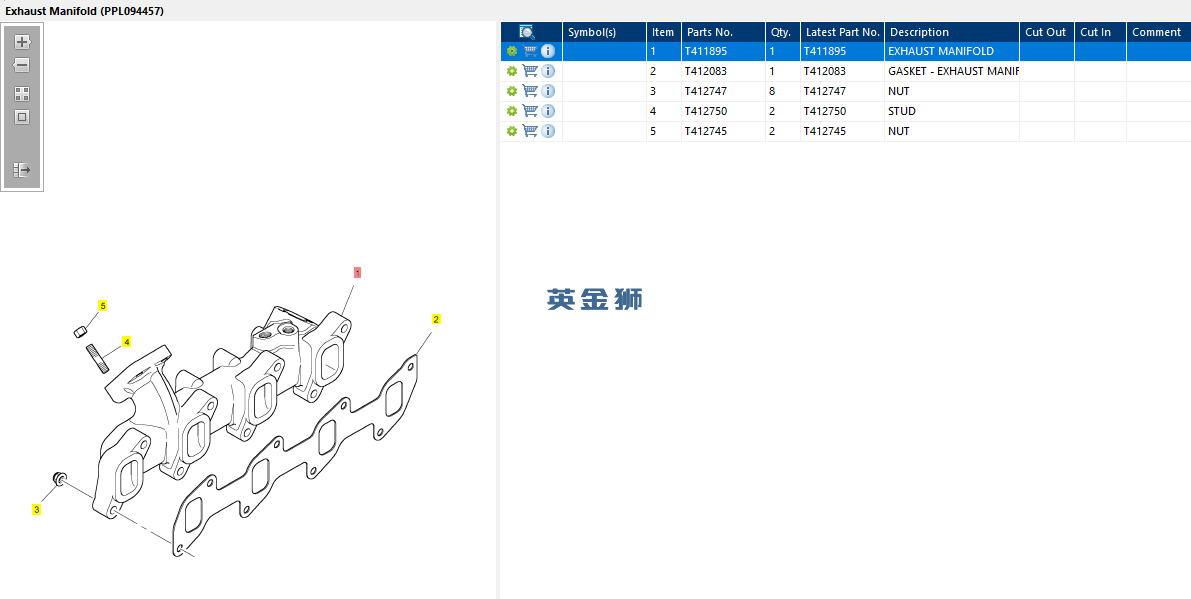Image resolution: width=1191 pixels, height=599 pixels.
Task: Select callout 3 near the nut
Action: [x=36, y=509]
